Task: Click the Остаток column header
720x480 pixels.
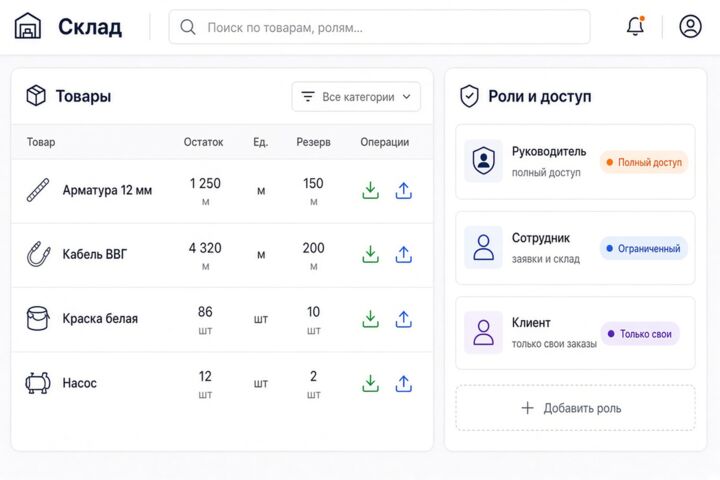Action: pos(203,142)
